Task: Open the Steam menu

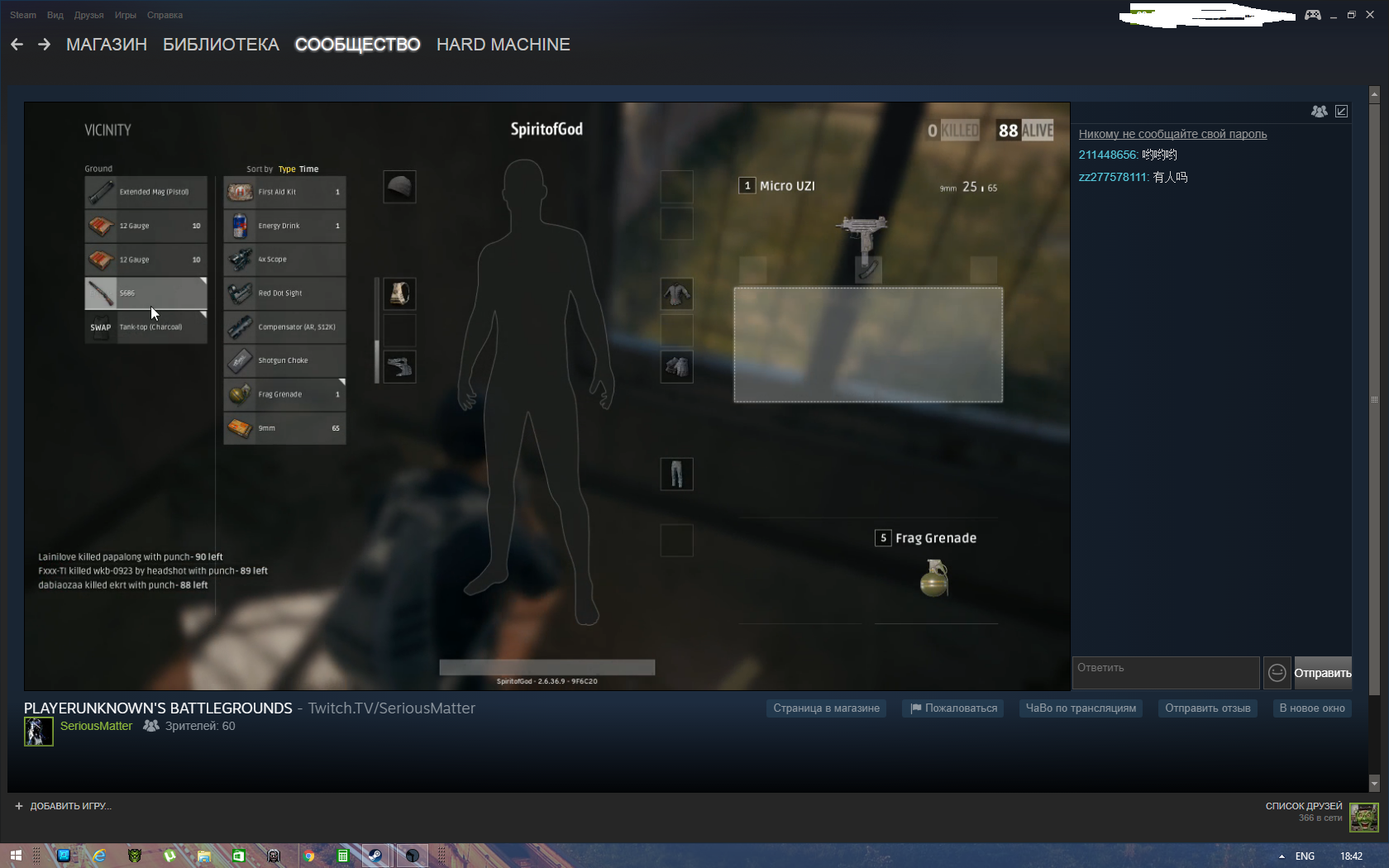Action: tap(23, 15)
